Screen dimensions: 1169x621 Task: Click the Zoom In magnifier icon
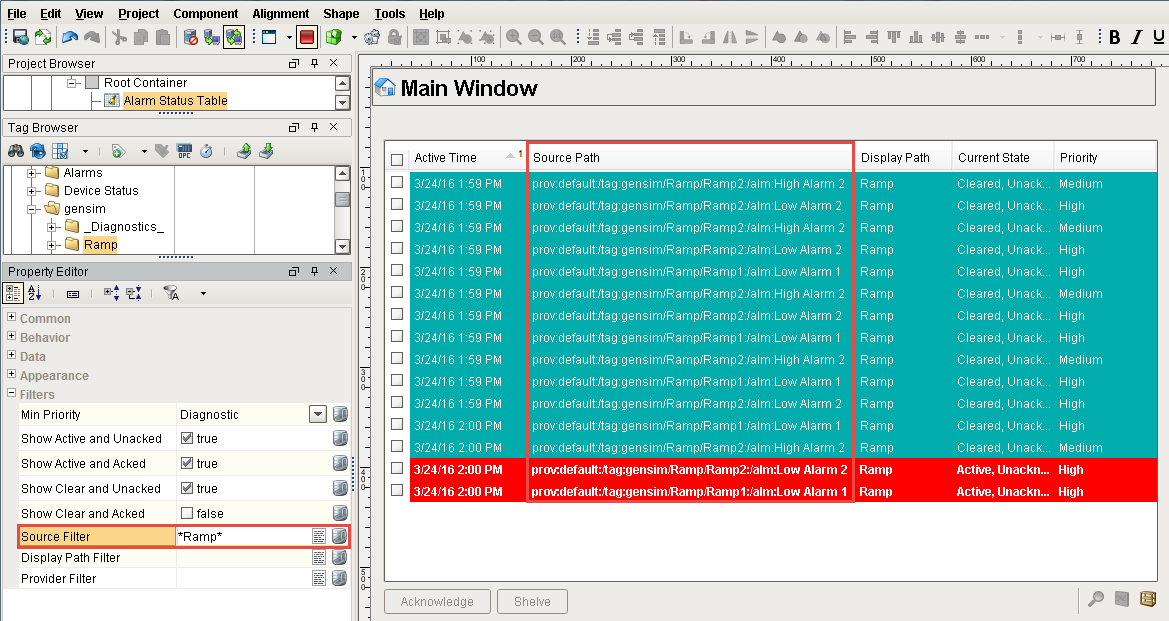point(514,37)
